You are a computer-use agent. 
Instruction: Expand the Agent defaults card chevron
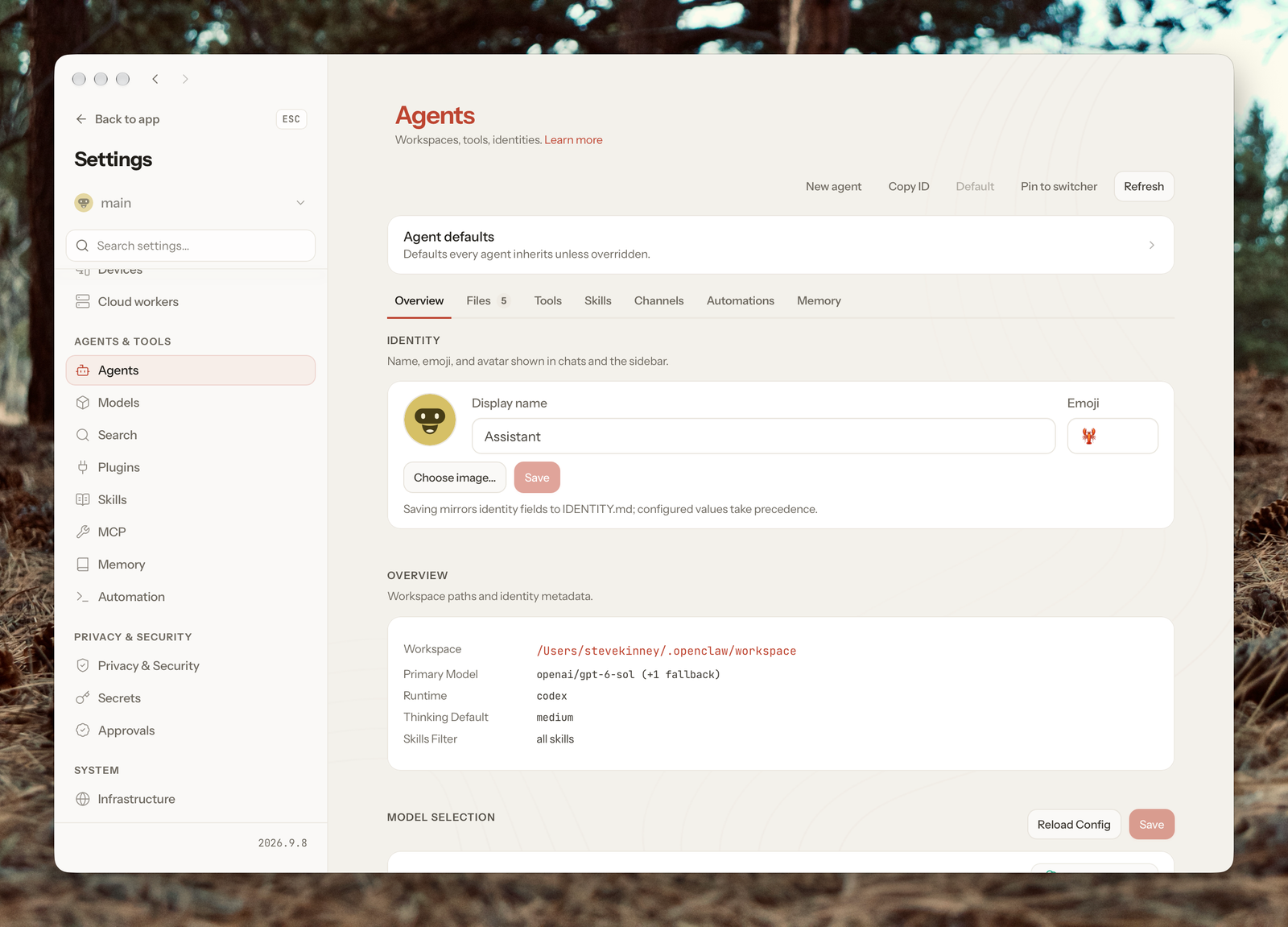pyautogui.click(x=1152, y=245)
